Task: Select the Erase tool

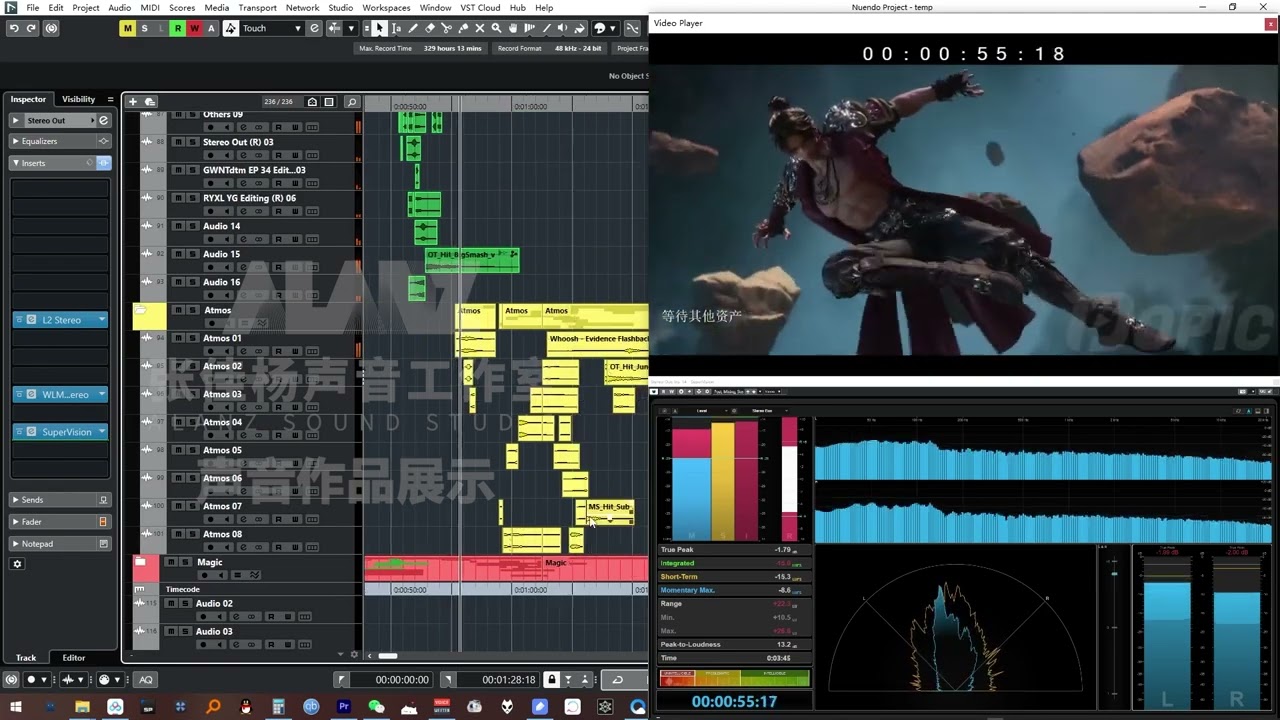Action: [430, 28]
